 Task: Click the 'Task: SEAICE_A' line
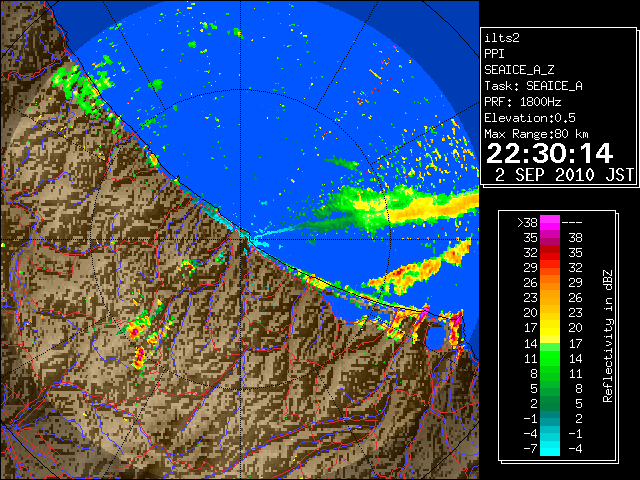click(x=533, y=86)
